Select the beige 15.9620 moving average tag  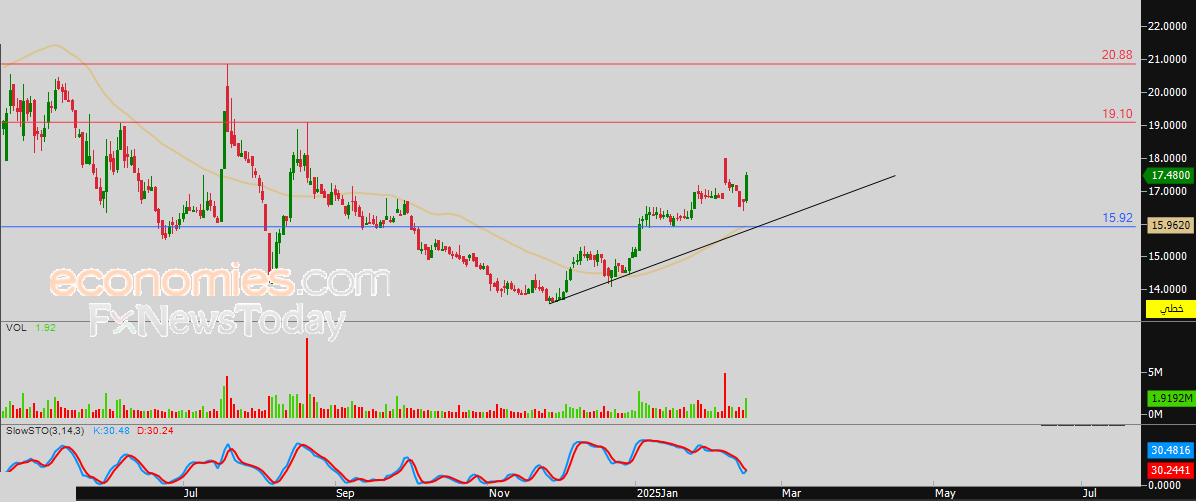(x=1169, y=225)
